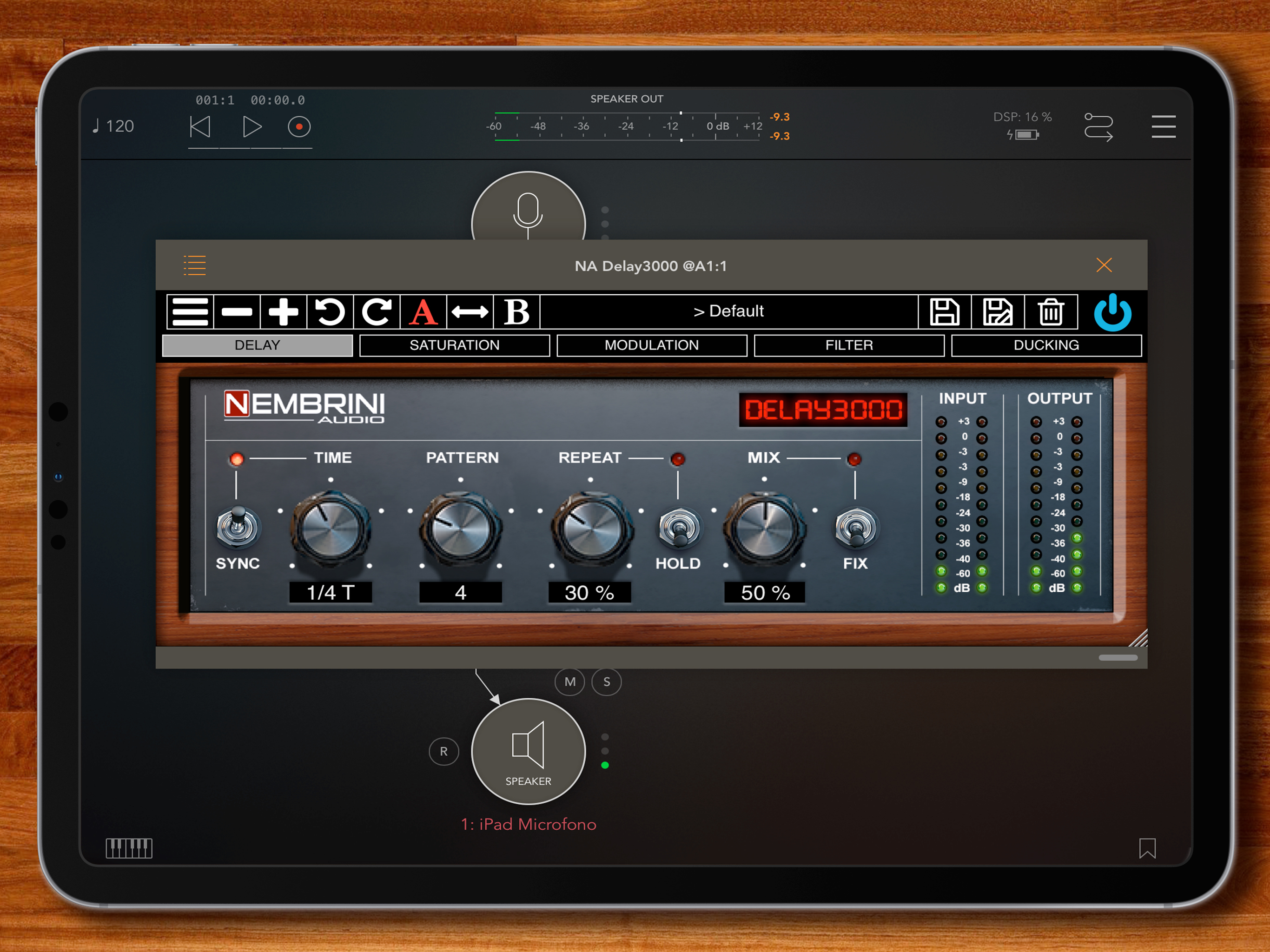Show the piano keyboard icon

[129, 847]
